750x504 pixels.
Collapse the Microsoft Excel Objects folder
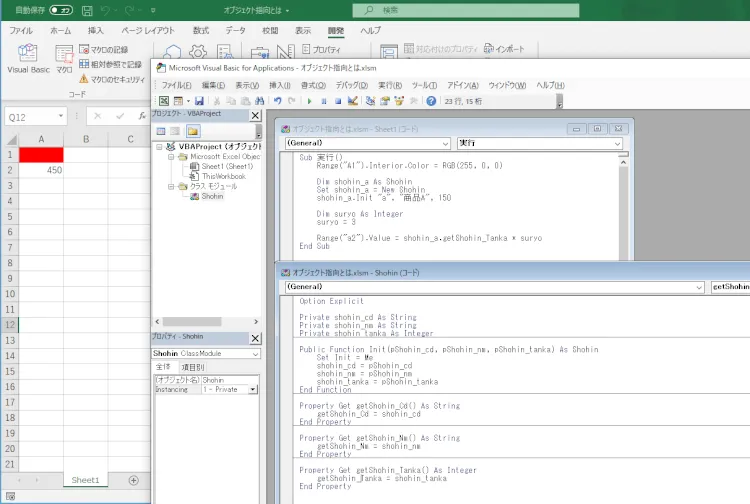point(171,156)
